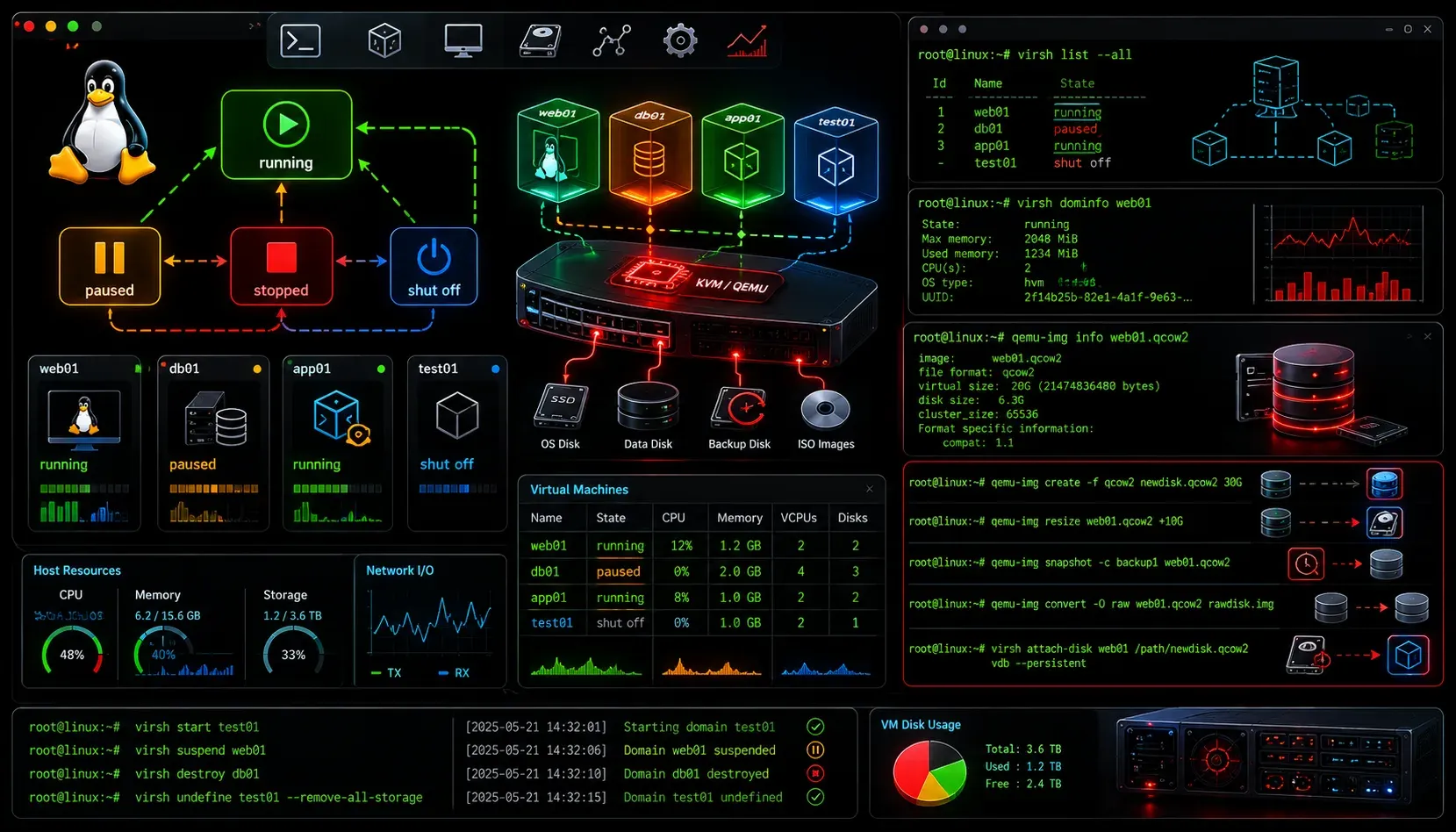Select the cube container icon in toolbar
The height and width of the screenshot is (832, 1456).
[x=384, y=41]
